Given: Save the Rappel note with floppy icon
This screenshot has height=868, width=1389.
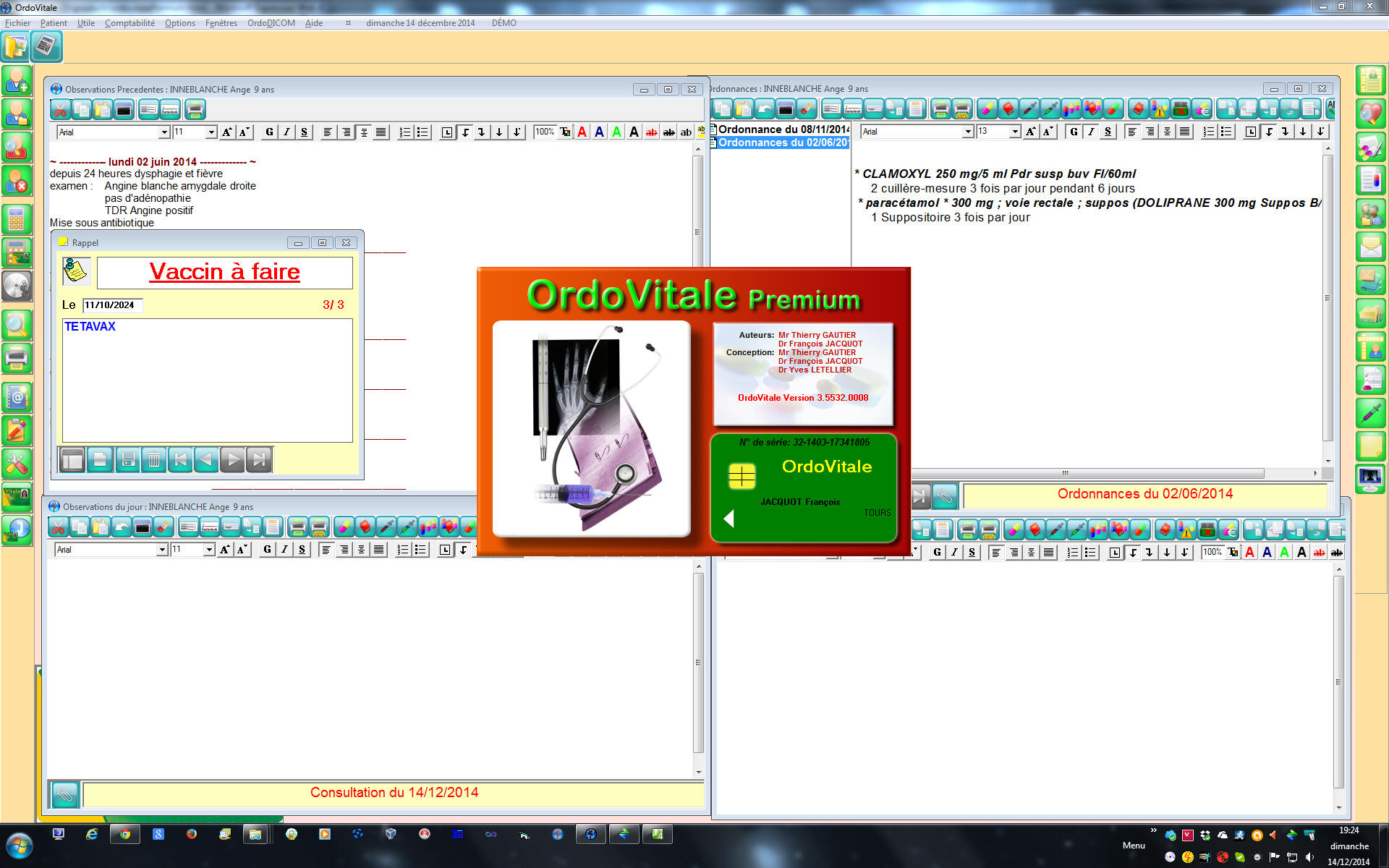Looking at the screenshot, I should (127, 459).
